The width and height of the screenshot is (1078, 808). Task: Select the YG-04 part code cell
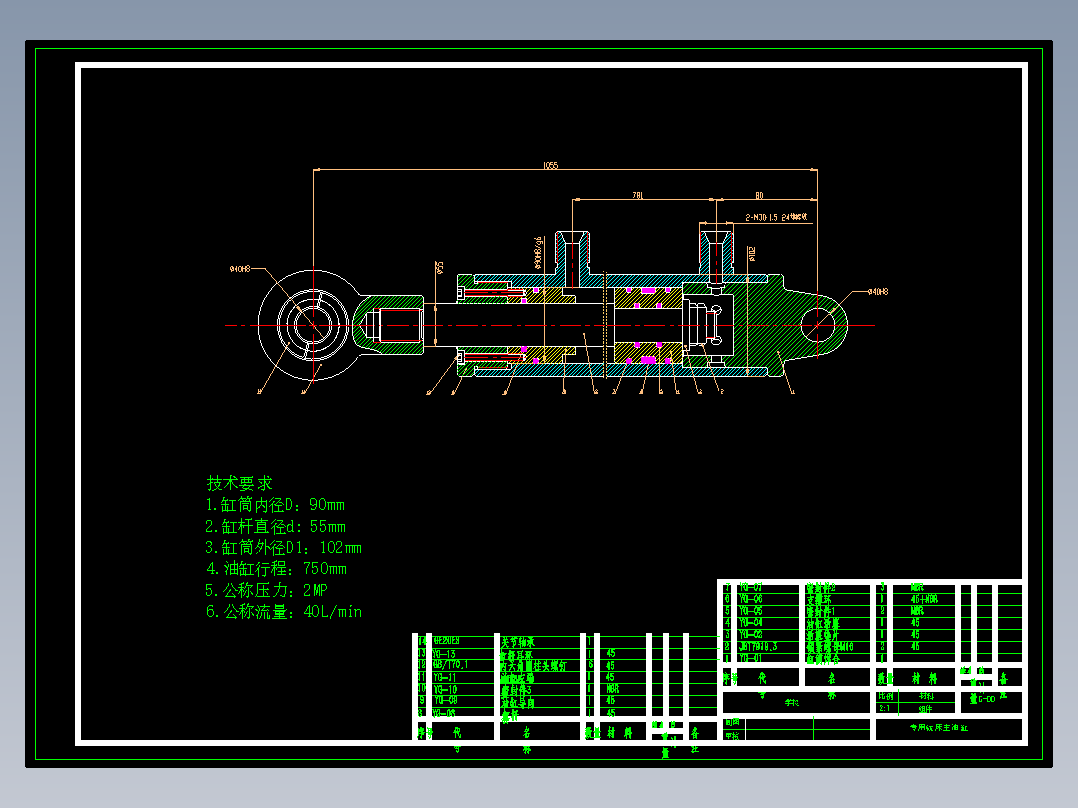tap(751, 622)
